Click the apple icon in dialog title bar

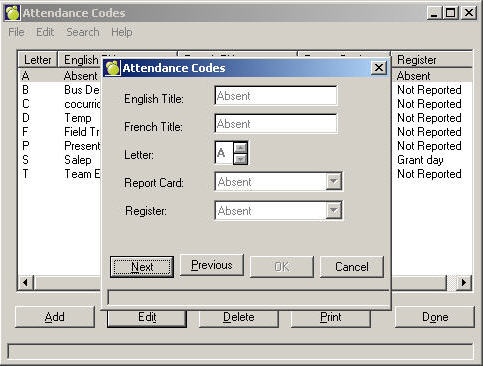click(x=112, y=68)
